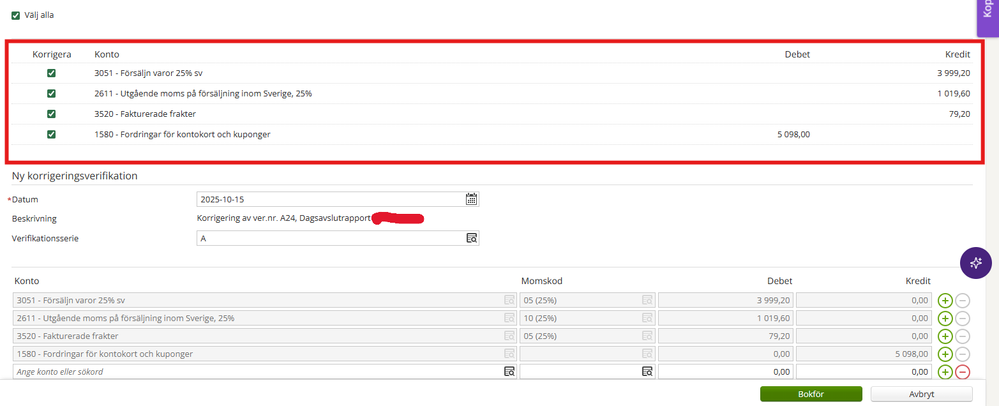This screenshot has height=406, width=999.
Task: Open the purple AI assistant sparkle button
Action: [x=976, y=263]
